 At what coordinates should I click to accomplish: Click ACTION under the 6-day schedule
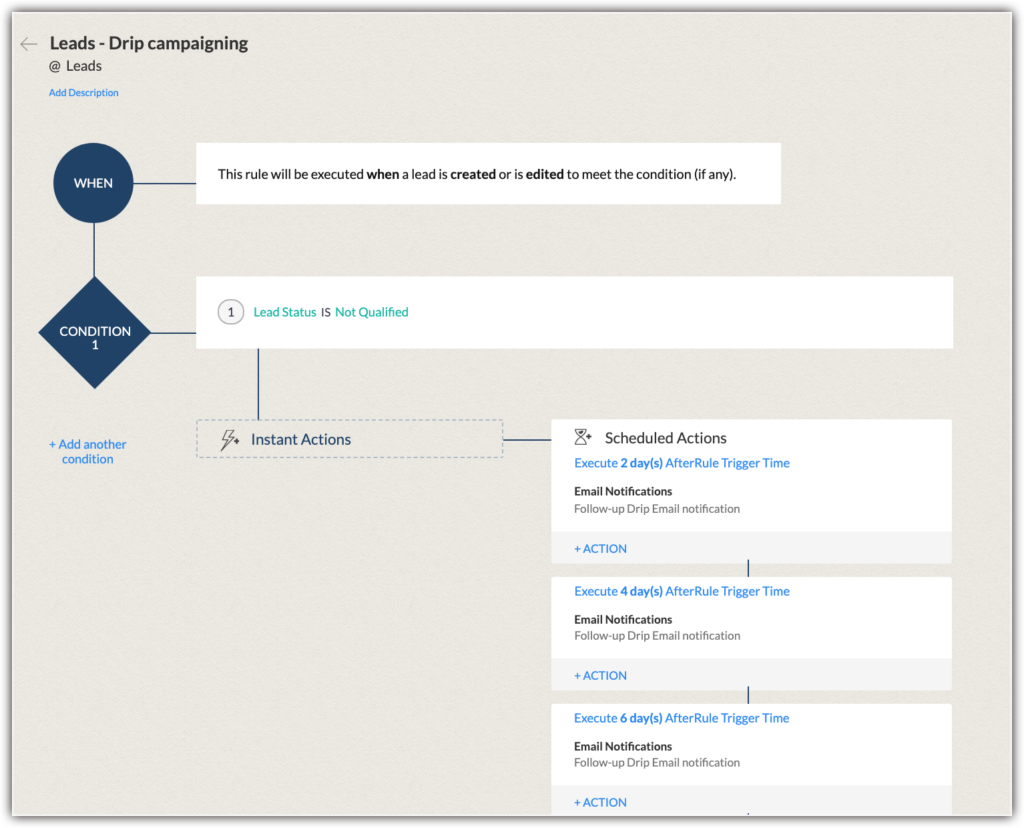[600, 802]
